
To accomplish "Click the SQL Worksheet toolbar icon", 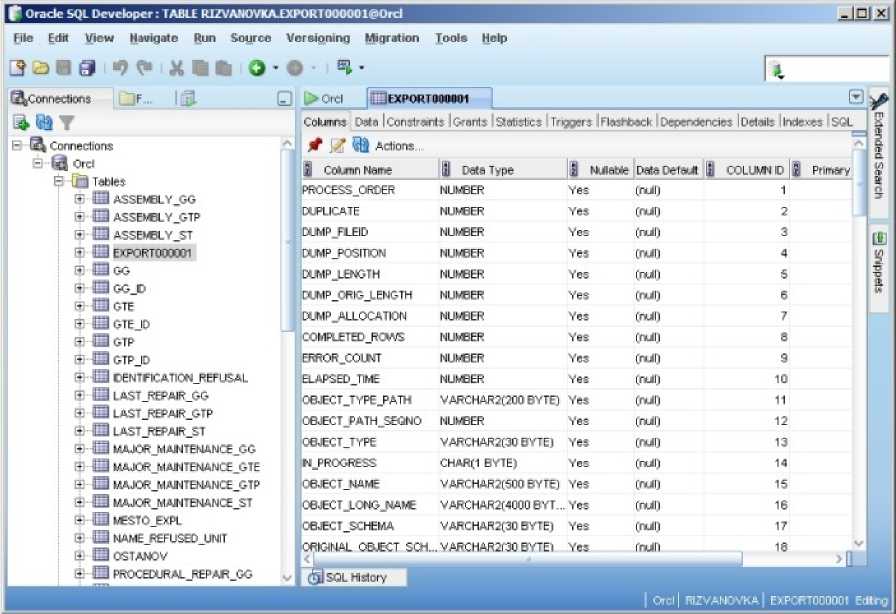I will (x=345, y=67).
